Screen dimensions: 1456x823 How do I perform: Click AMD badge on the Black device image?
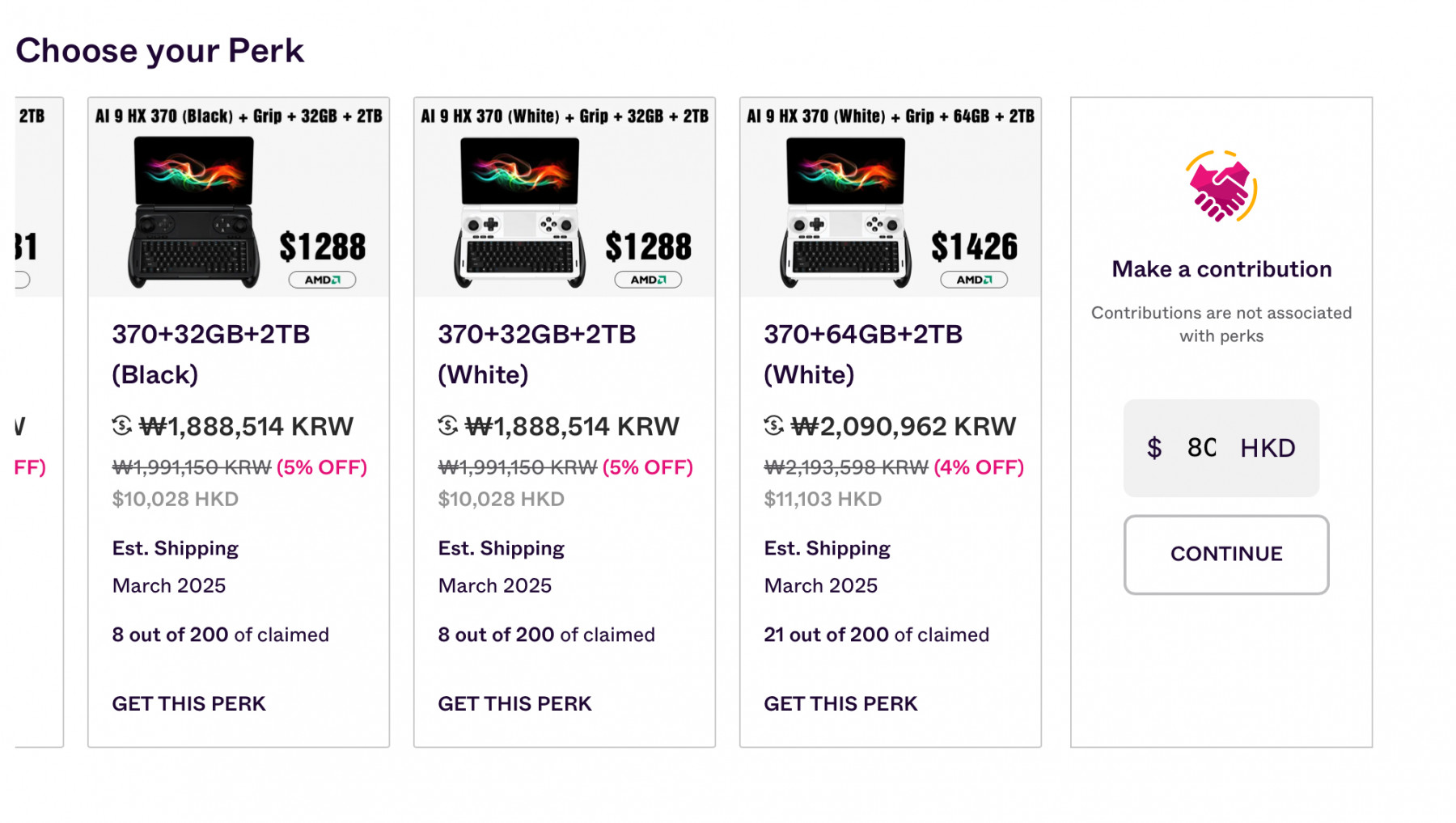[x=322, y=280]
